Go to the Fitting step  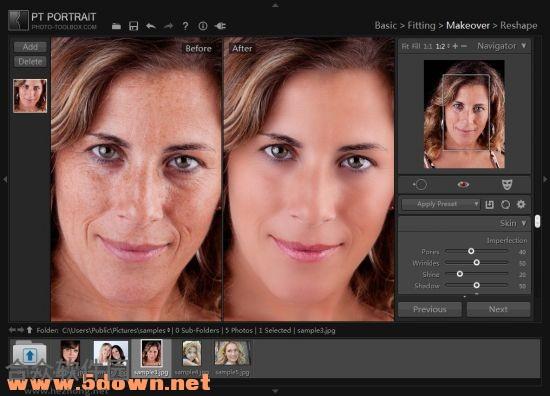(421, 26)
